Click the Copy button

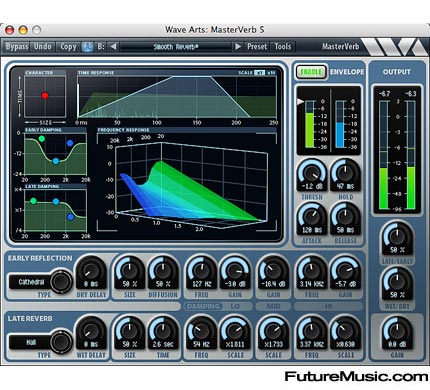pyautogui.click(x=68, y=47)
